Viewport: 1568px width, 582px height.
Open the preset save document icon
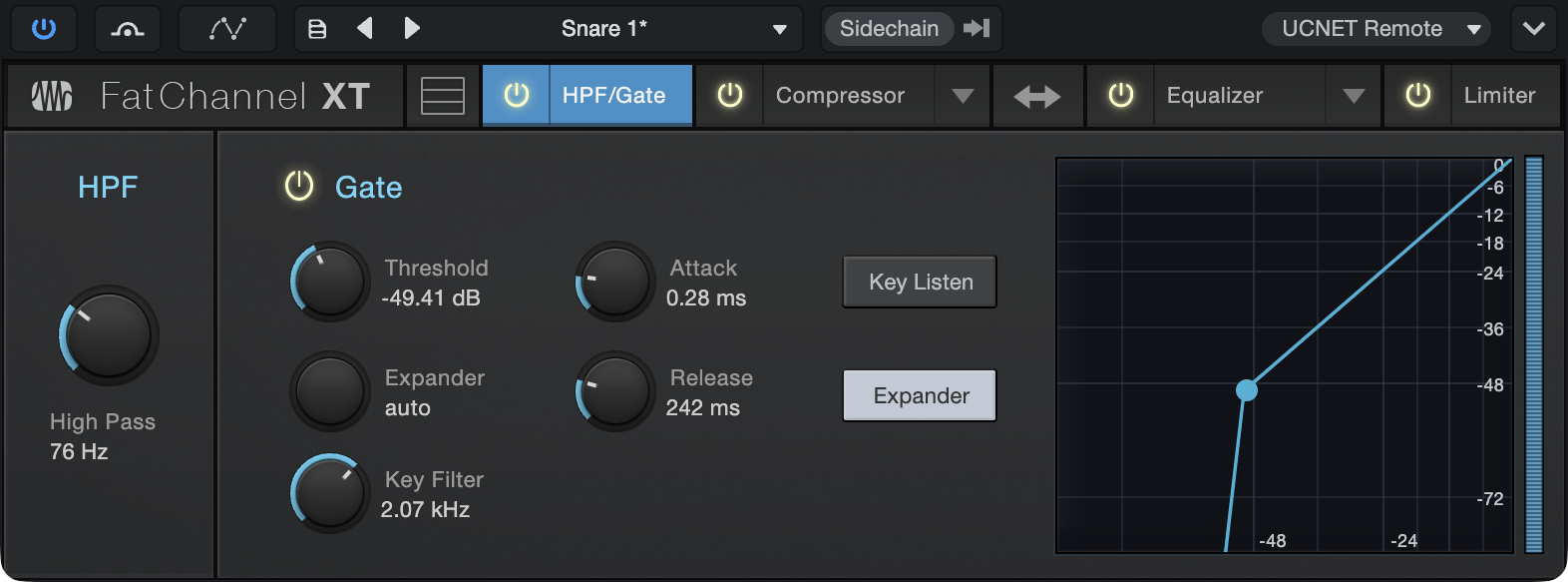317,29
